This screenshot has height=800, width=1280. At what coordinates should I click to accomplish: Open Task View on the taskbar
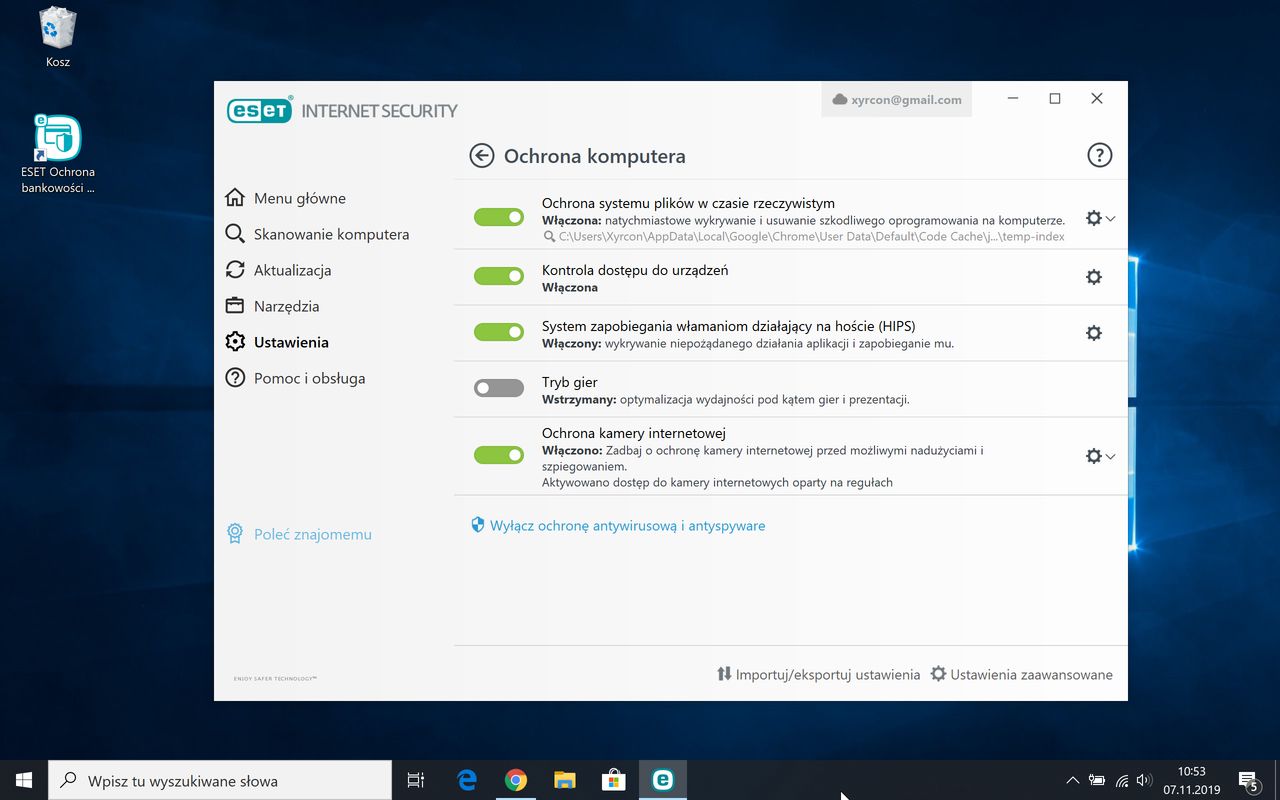[416, 780]
